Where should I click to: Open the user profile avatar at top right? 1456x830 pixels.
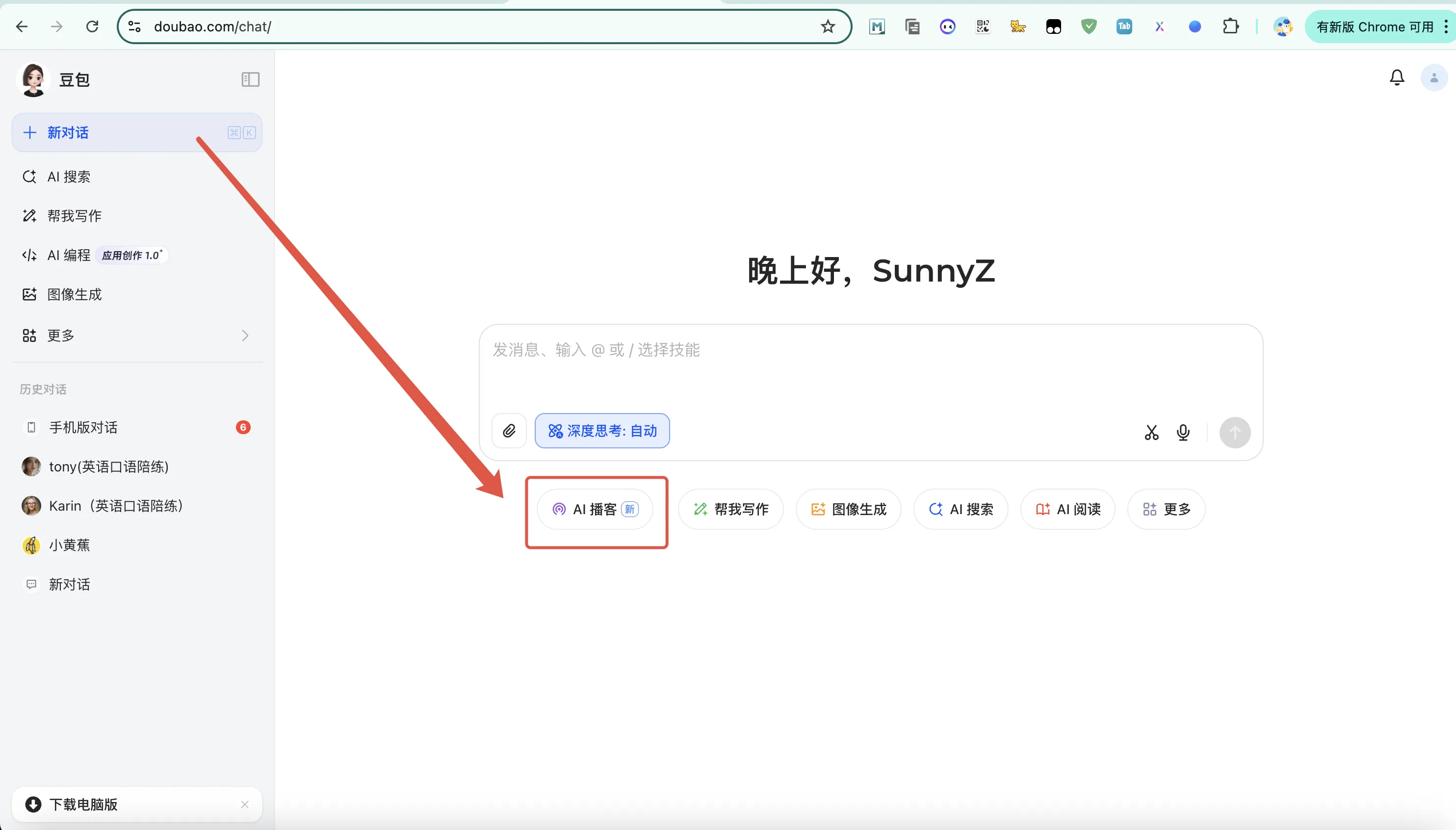point(1434,78)
